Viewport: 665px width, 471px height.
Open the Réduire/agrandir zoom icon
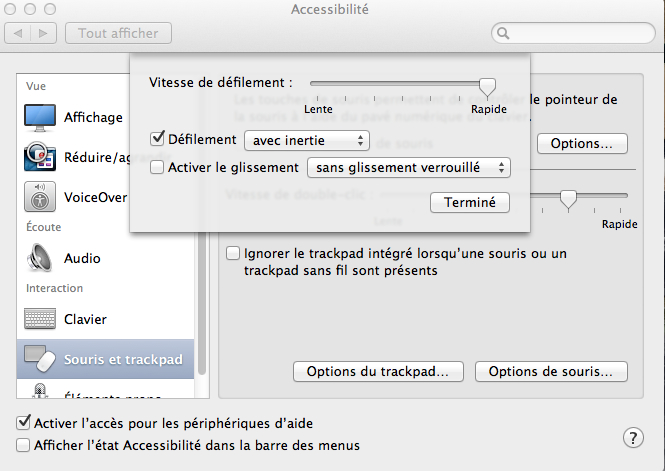tap(40, 156)
